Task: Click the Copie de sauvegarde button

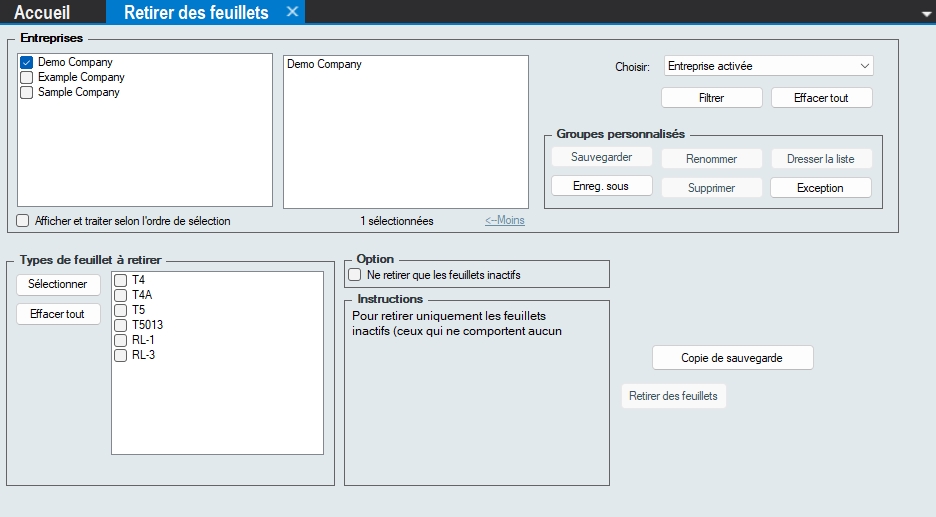Action: (732, 358)
